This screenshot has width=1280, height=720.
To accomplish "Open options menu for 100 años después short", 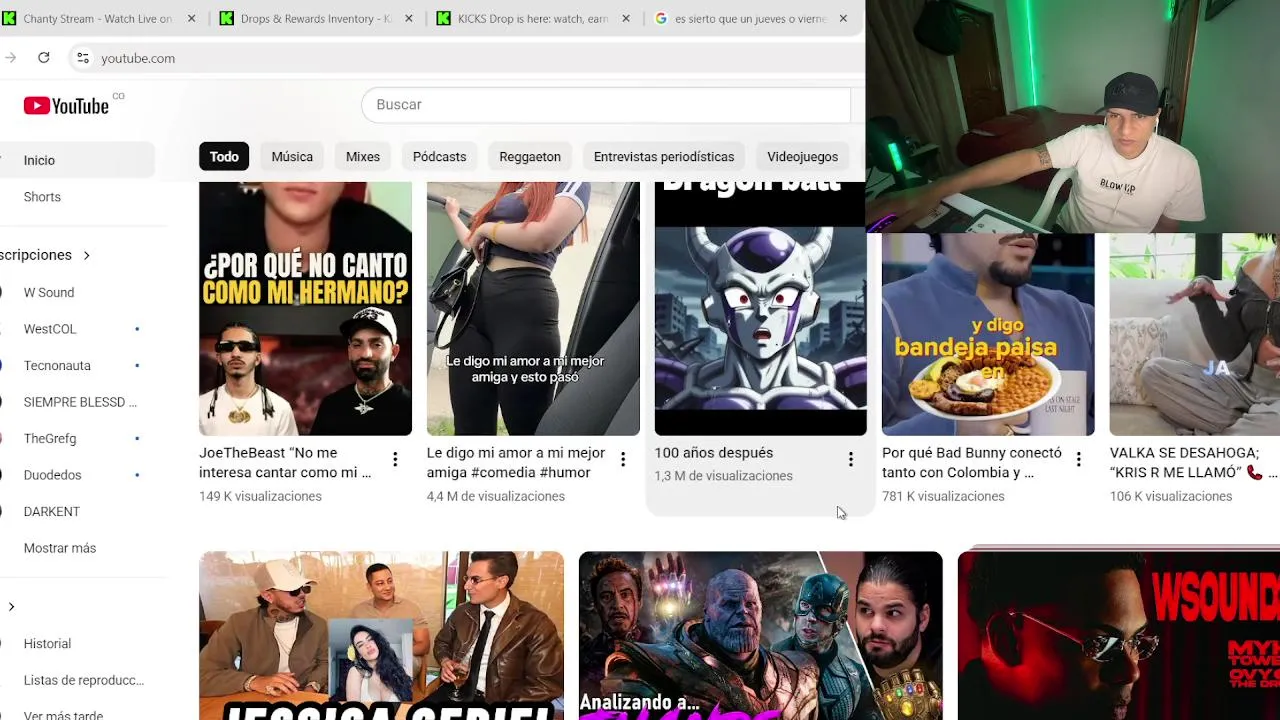I will pos(851,460).
